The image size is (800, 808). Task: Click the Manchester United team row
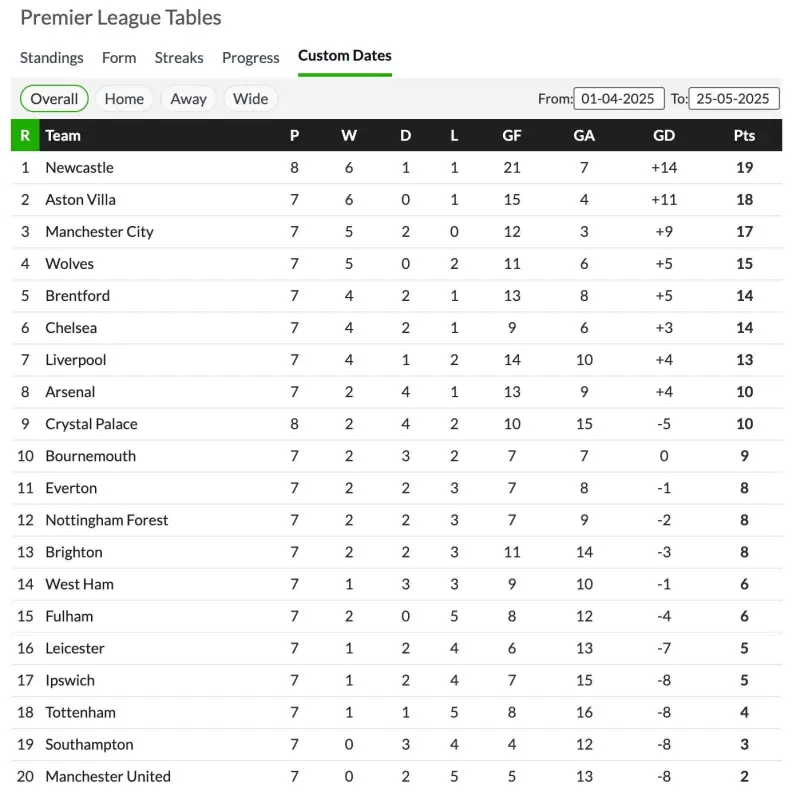(x=396, y=777)
